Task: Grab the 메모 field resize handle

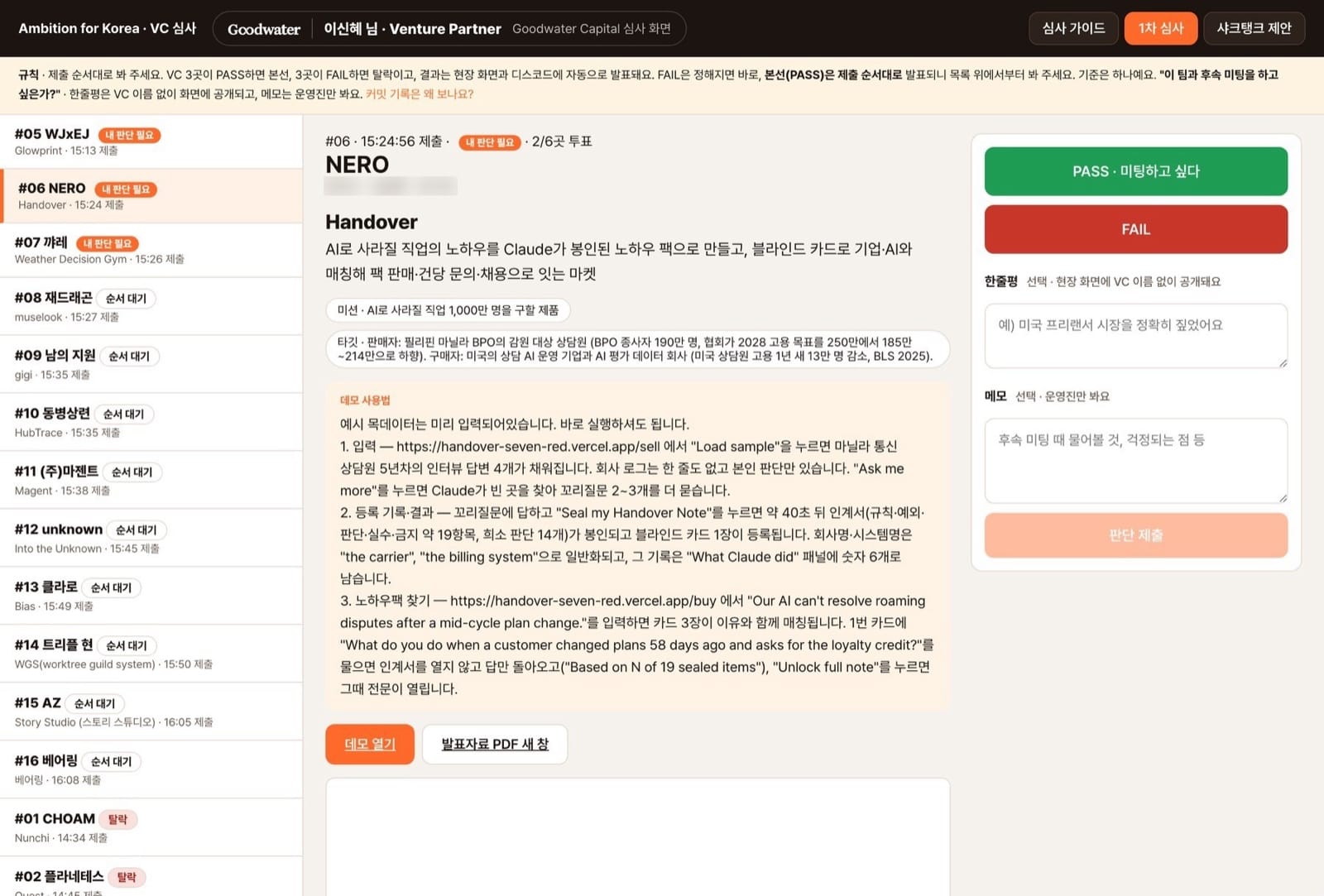Action: pos(1283,497)
